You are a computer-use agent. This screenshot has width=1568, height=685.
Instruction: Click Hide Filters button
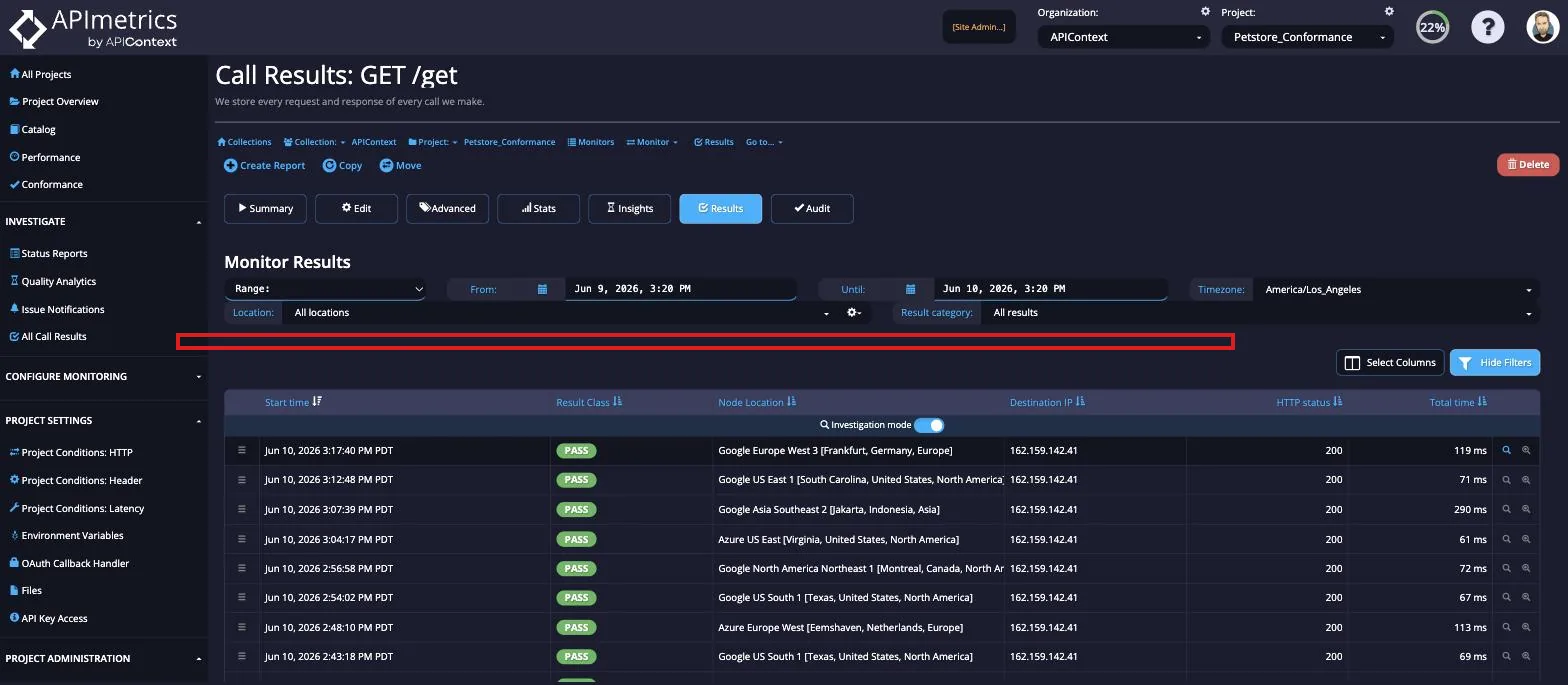(x=1495, y=362)
